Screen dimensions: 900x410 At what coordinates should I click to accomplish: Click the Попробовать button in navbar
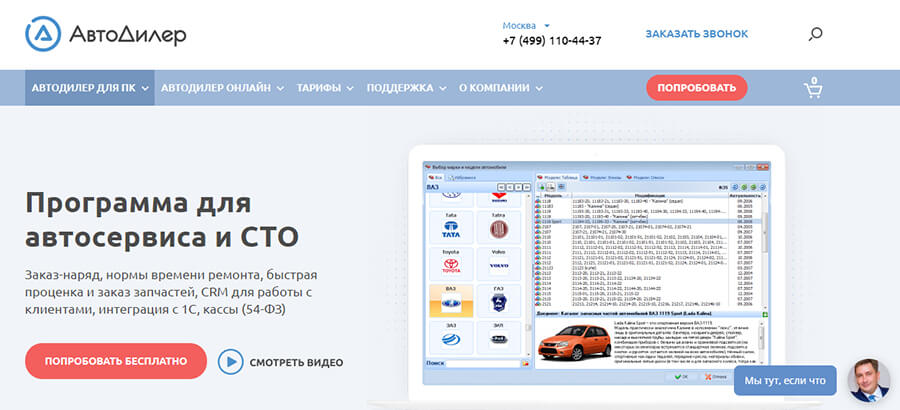696,88
